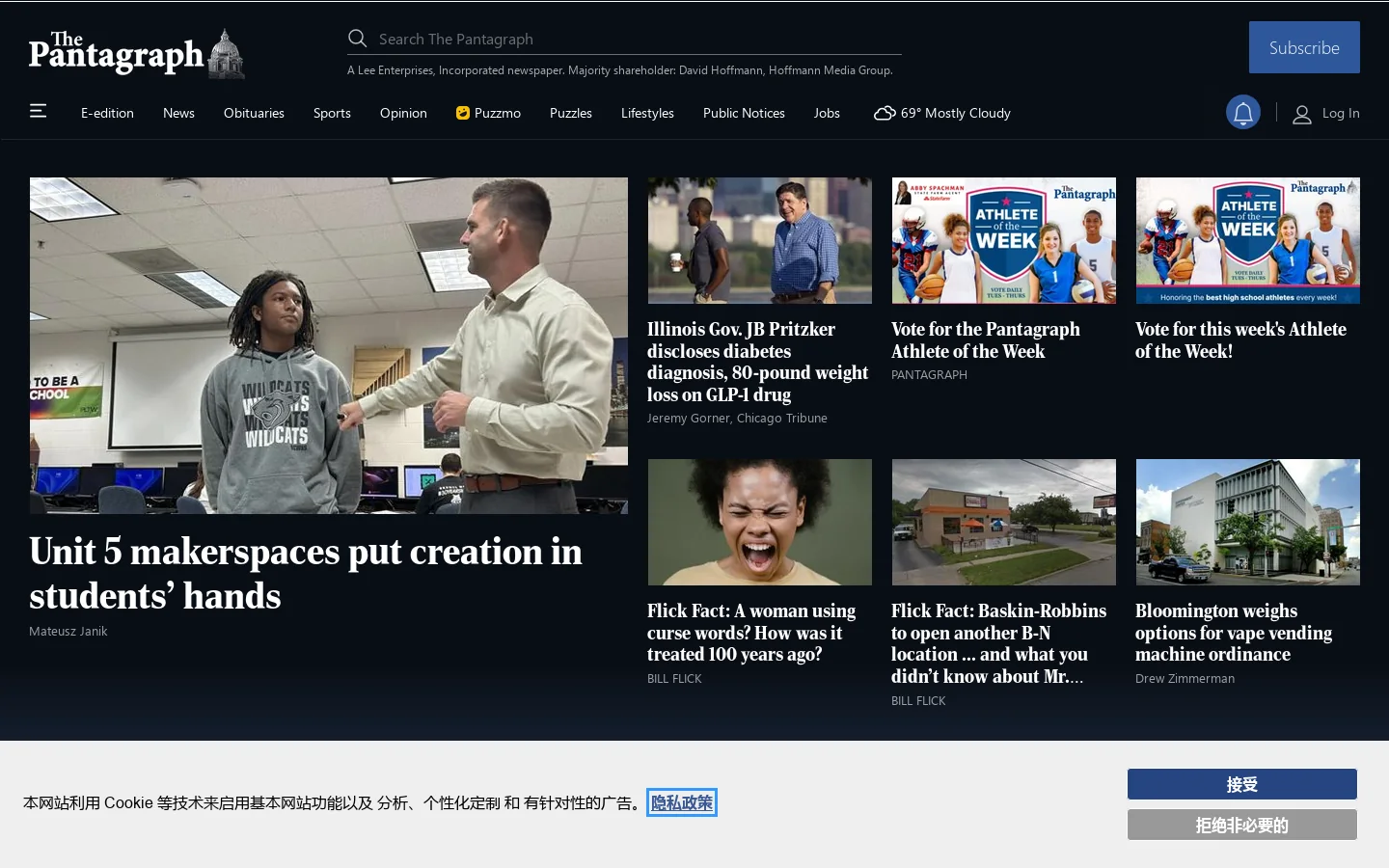This screenshot has height=868, width=1389.
Task: Click author Mateusz Janik
Action: [68, 631]
